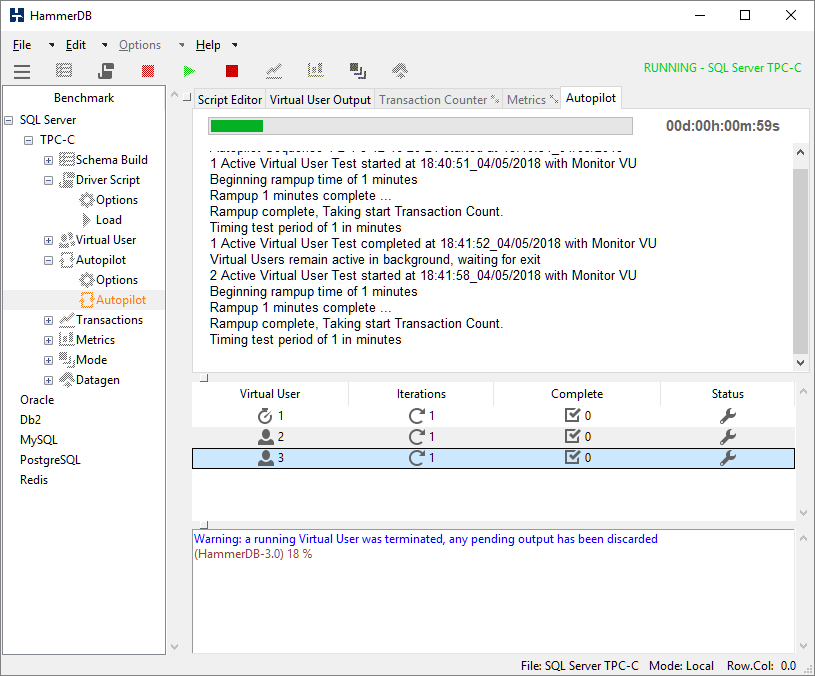Select the Autopilot tab
The height and width of the screenshot is (676, 815).
point(591,98)
